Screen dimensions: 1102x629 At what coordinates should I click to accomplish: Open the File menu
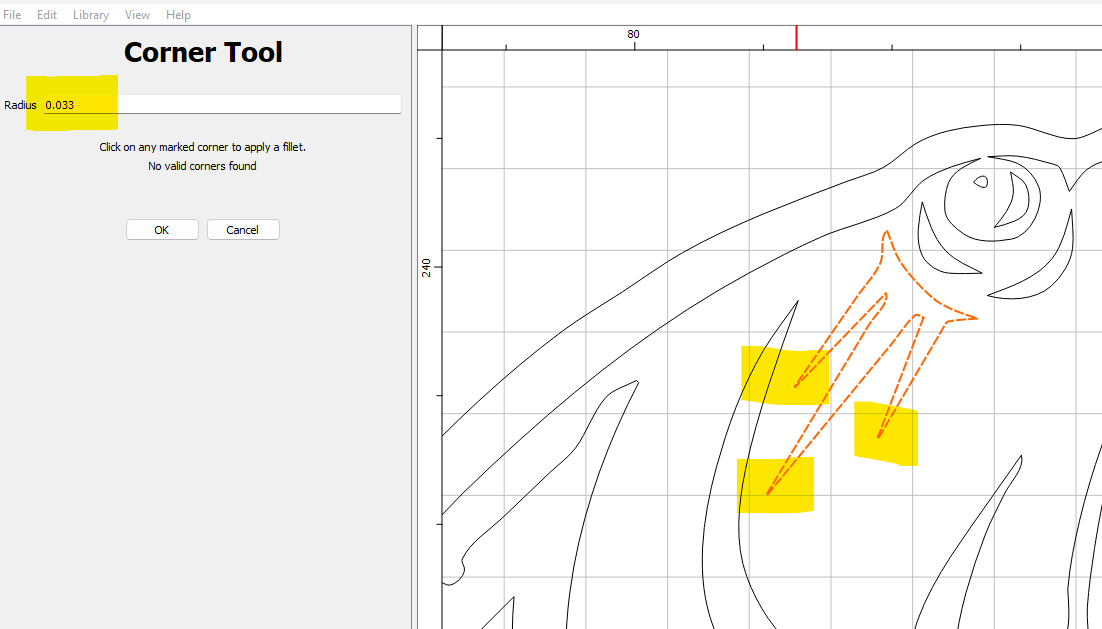pyautogui.click(x=12, y=15)
